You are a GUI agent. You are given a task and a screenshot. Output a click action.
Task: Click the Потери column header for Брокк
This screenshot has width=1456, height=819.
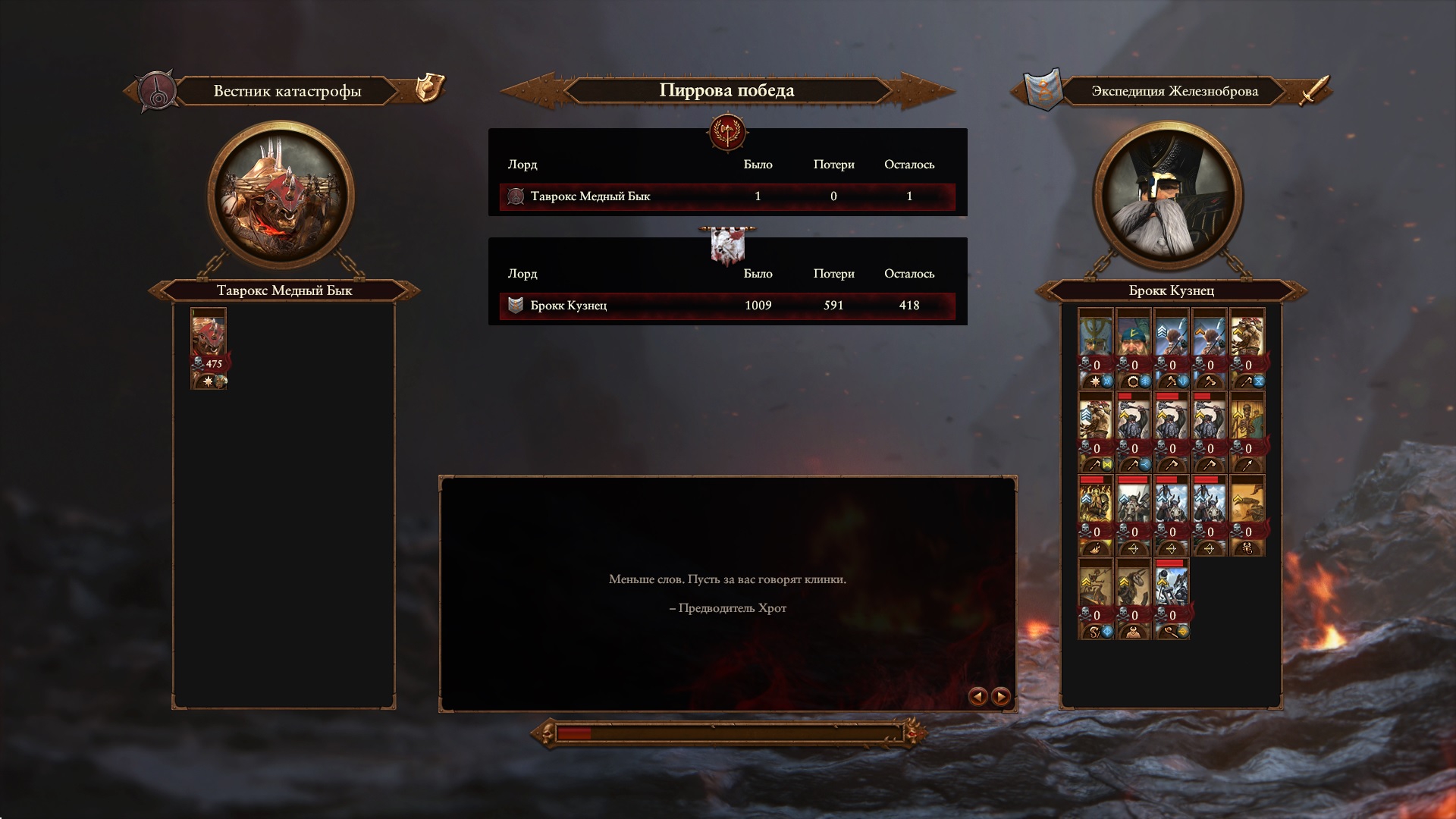coord(833,274)
